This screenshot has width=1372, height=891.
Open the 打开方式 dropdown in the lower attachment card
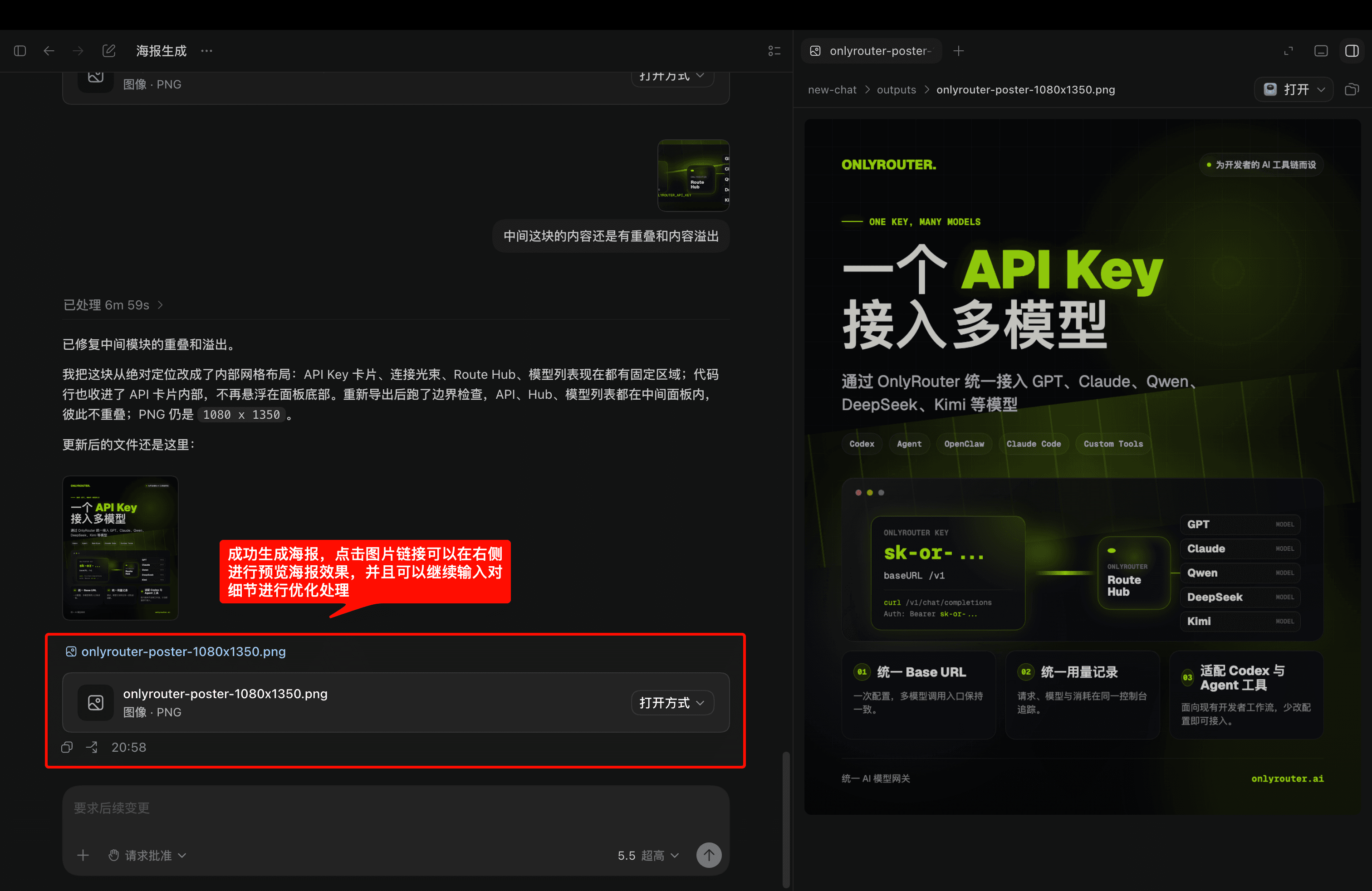tap(672, 703)
